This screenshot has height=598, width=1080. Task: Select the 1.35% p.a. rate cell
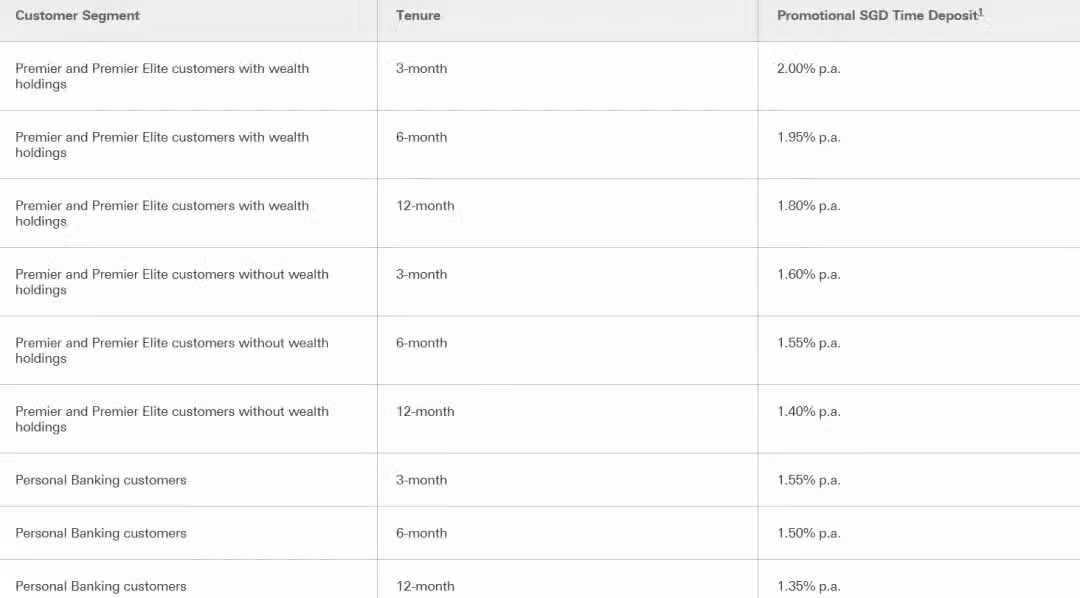[809, 586]
